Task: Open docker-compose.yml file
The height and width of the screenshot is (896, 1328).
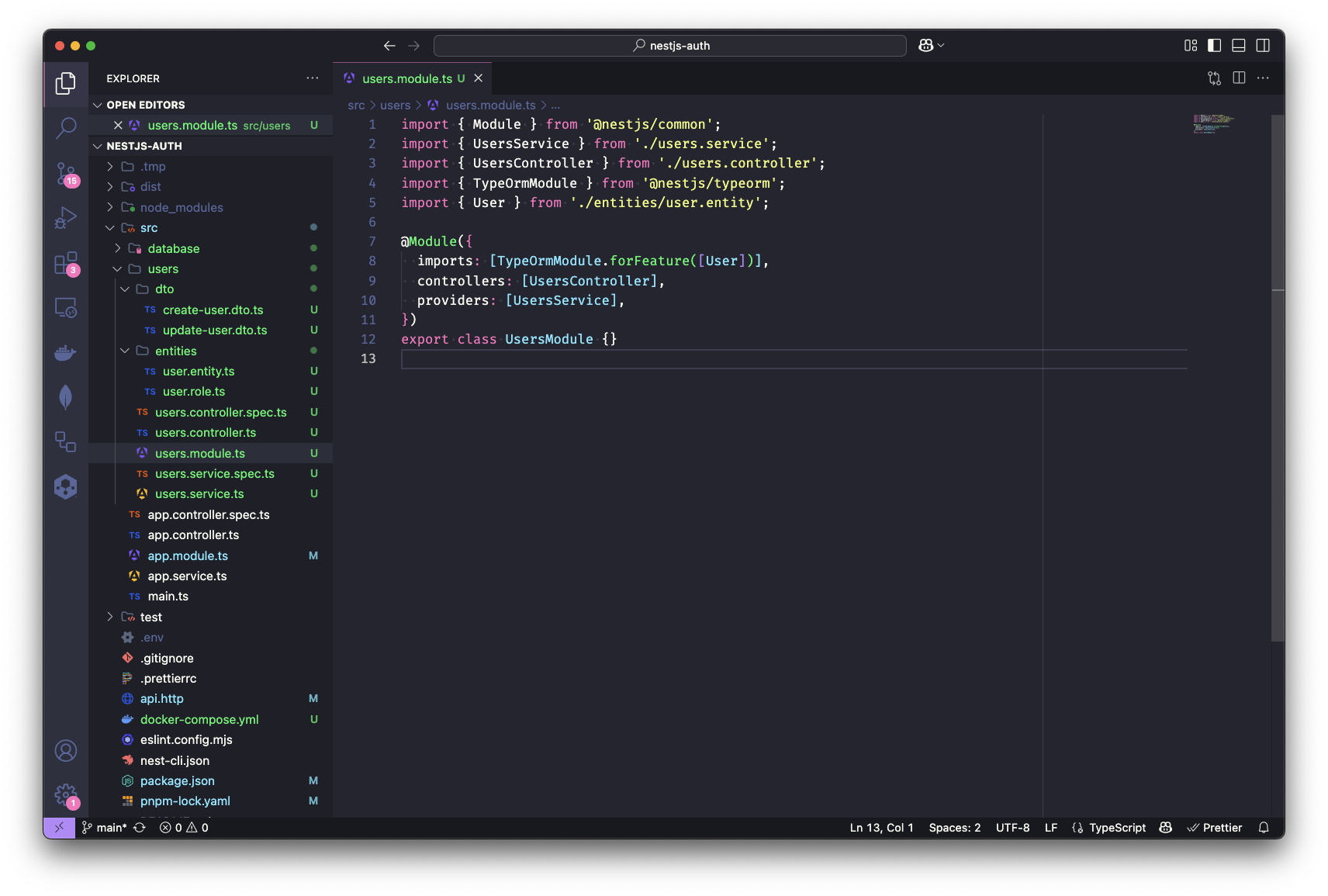Action: [199, 719]
